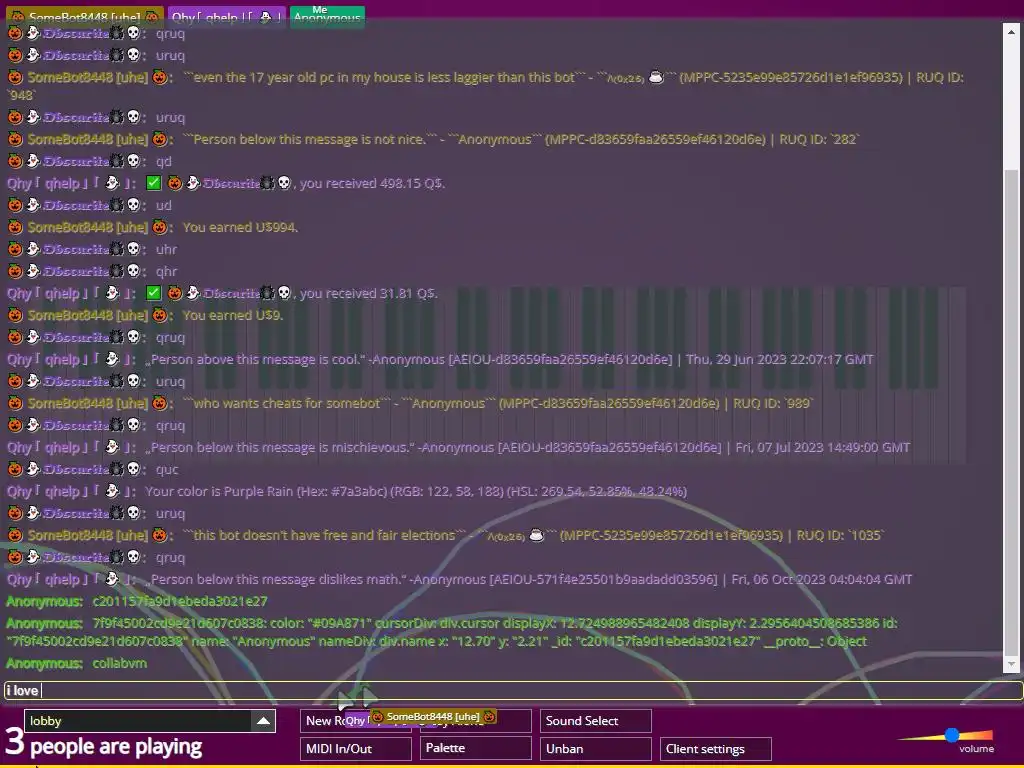
Task: Click coffee cup emoji in '17 year old pc' quote
Action: click(656, 77)
